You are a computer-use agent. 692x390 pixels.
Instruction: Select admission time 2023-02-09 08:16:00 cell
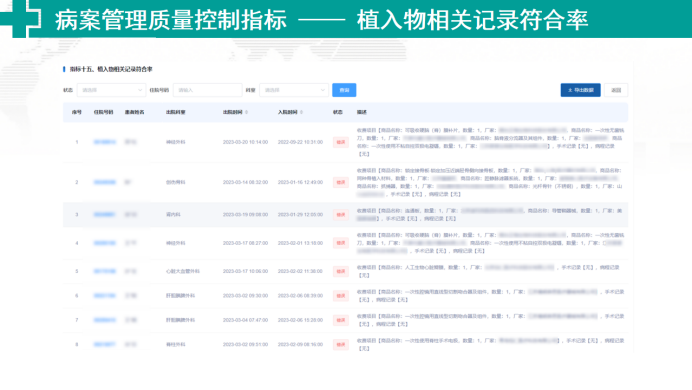(x=300, y=344)
